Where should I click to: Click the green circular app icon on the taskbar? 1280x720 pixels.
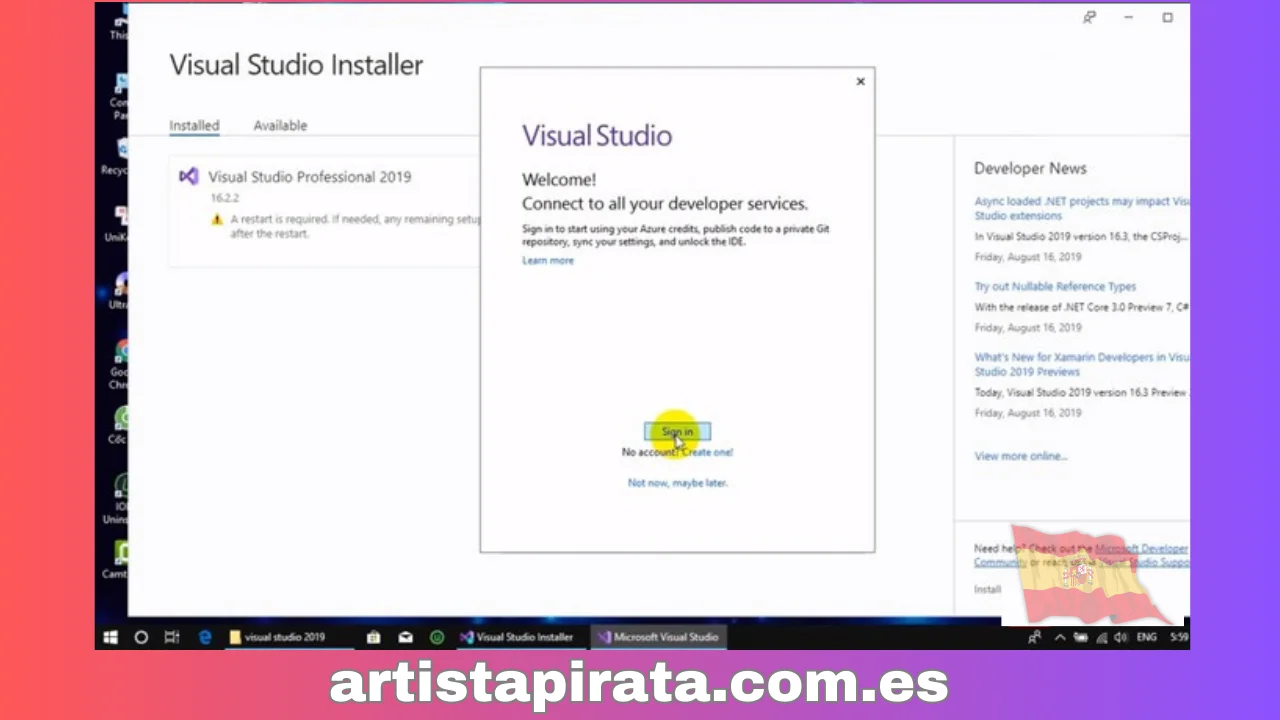click(437, 637)
